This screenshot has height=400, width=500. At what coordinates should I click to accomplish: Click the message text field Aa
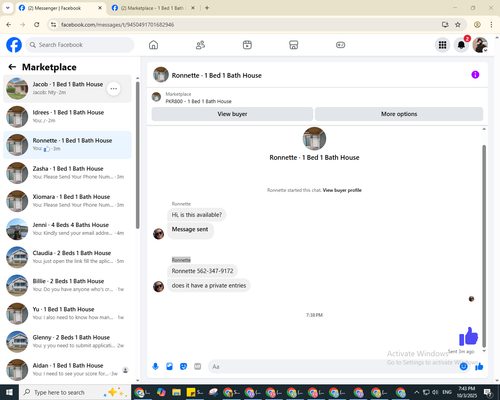pyautogui.click(x=333, y=367)
